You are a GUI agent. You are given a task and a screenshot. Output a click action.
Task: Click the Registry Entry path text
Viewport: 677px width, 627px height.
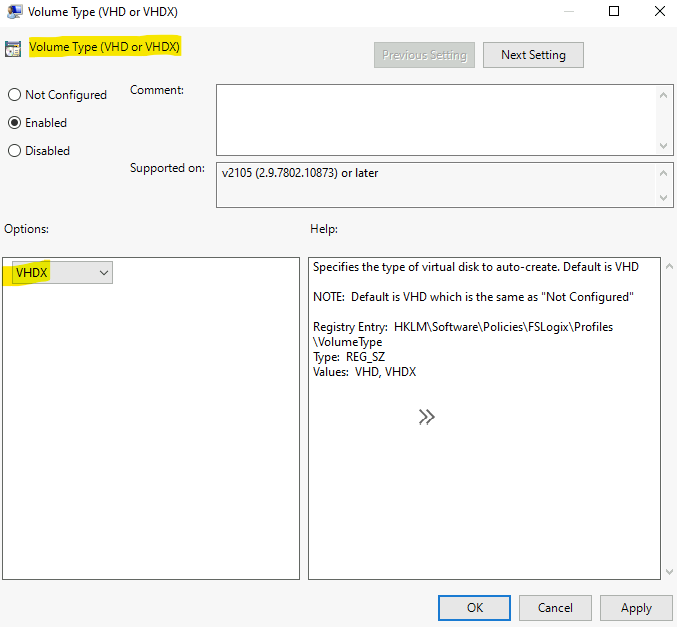(x=463, y=334)
